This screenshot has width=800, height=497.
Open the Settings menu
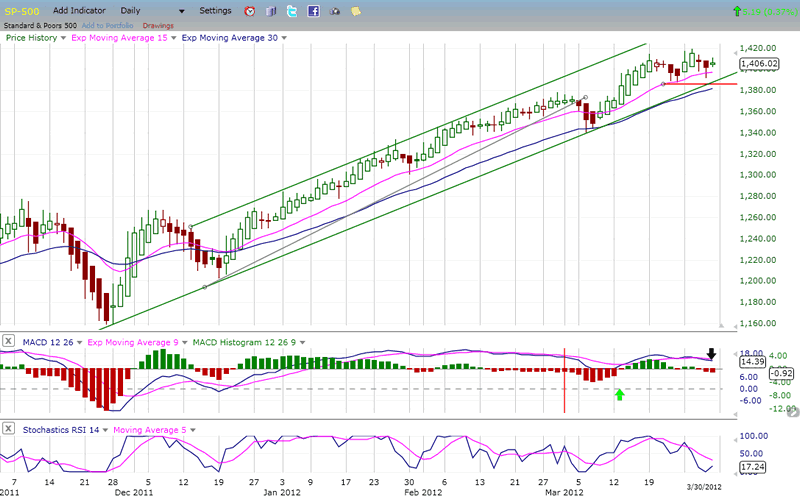pos(215,10)
